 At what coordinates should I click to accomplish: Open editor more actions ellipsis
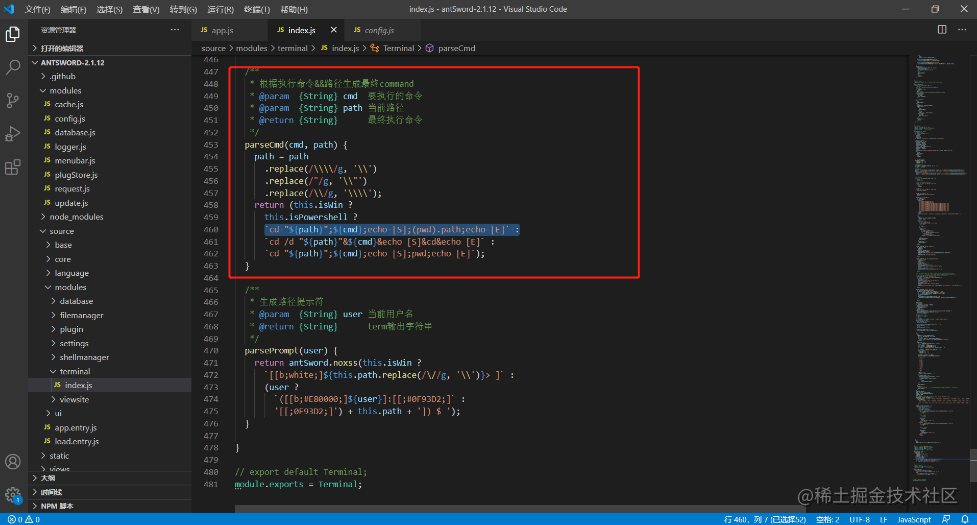962,30
